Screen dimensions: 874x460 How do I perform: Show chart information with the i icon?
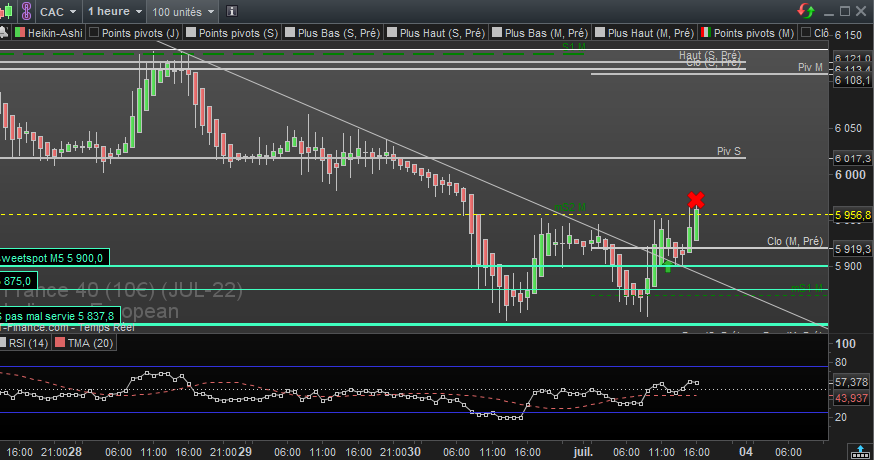point(232,11)
